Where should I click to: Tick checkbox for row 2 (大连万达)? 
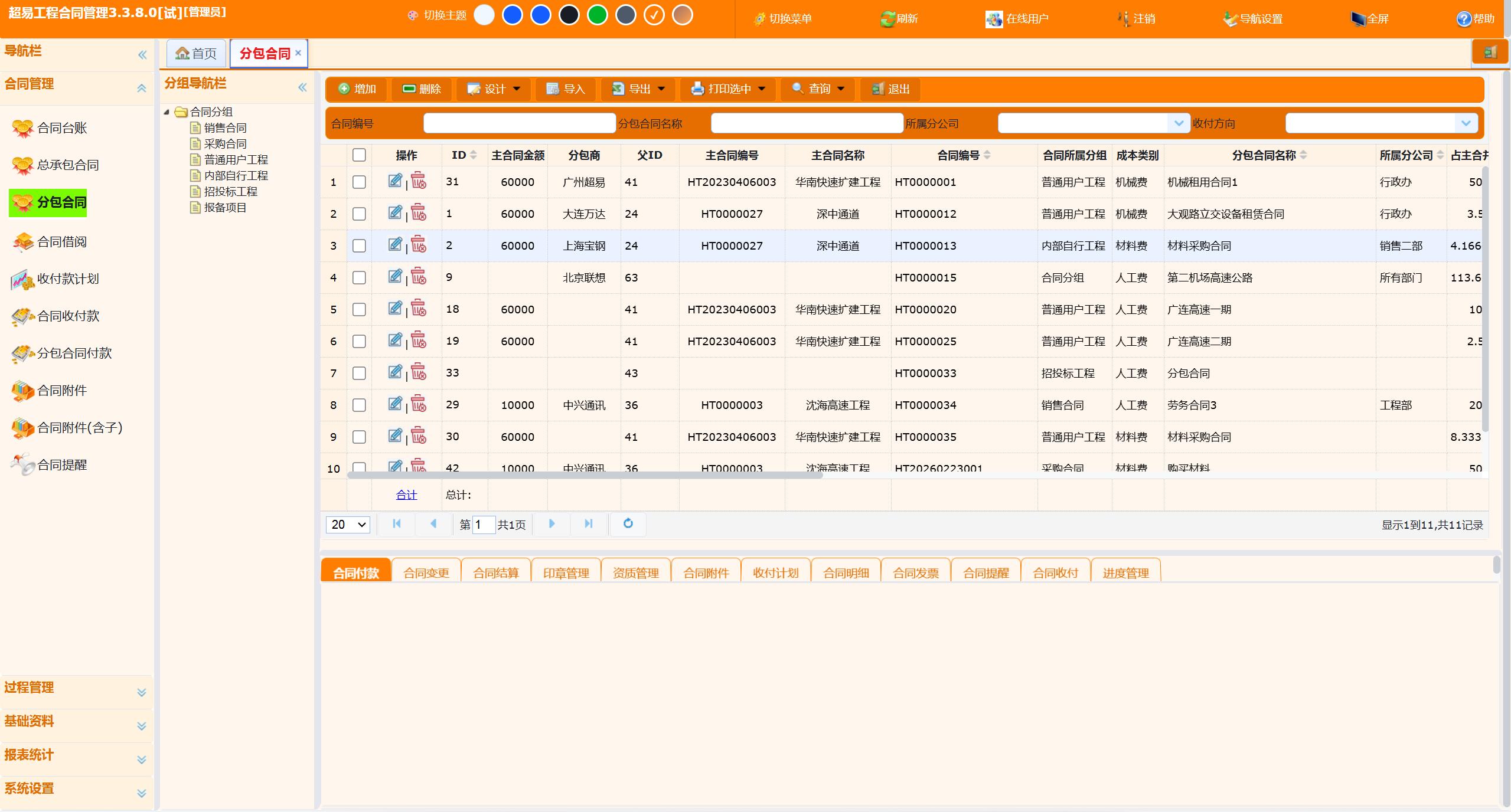pos(359,214)
